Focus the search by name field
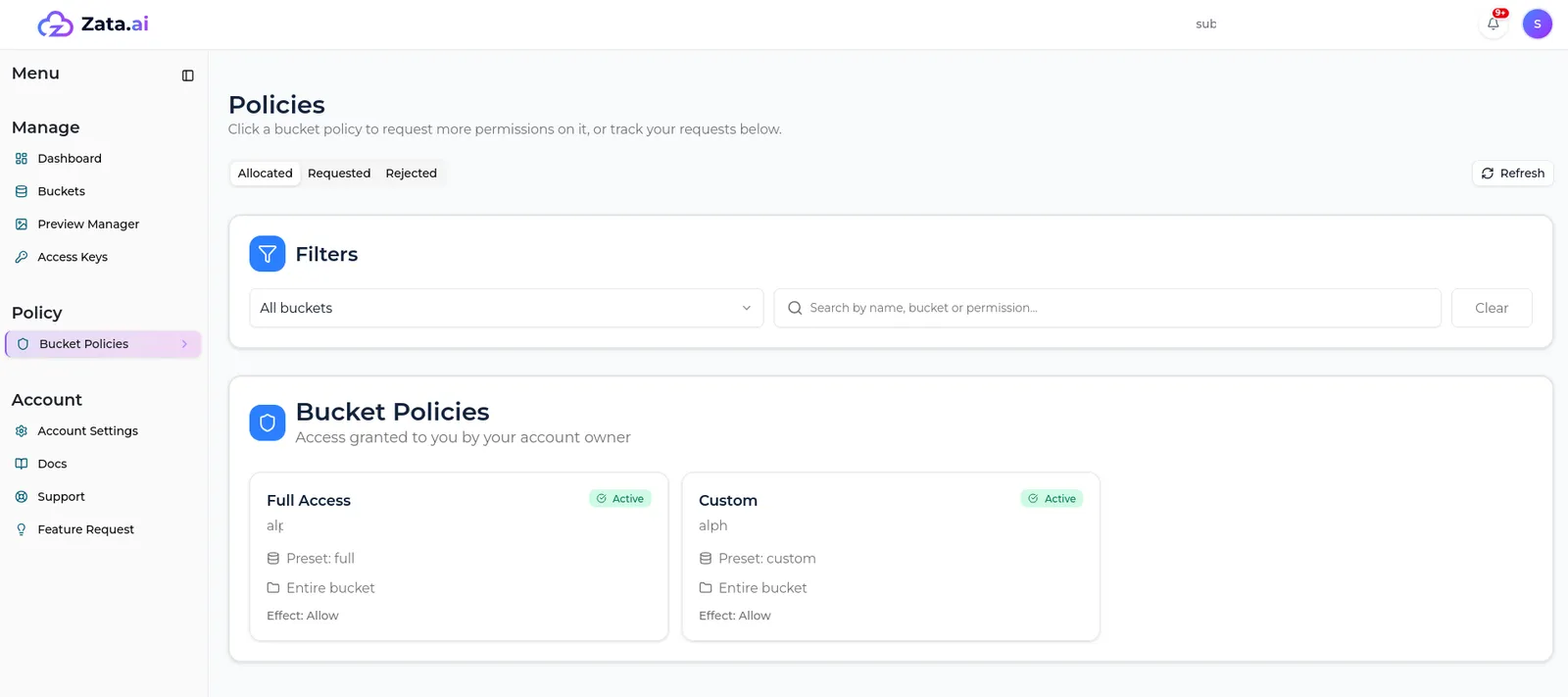 (1107, 308)
